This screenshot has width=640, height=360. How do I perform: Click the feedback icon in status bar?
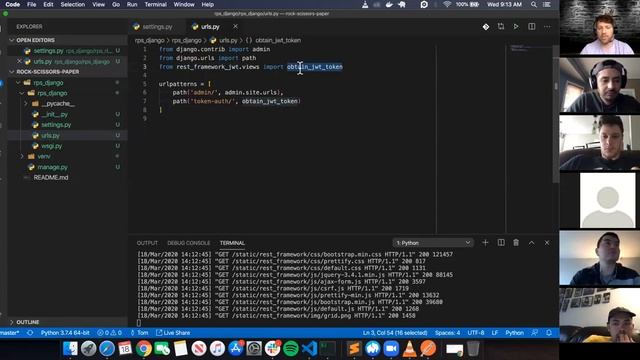[534, 333]
